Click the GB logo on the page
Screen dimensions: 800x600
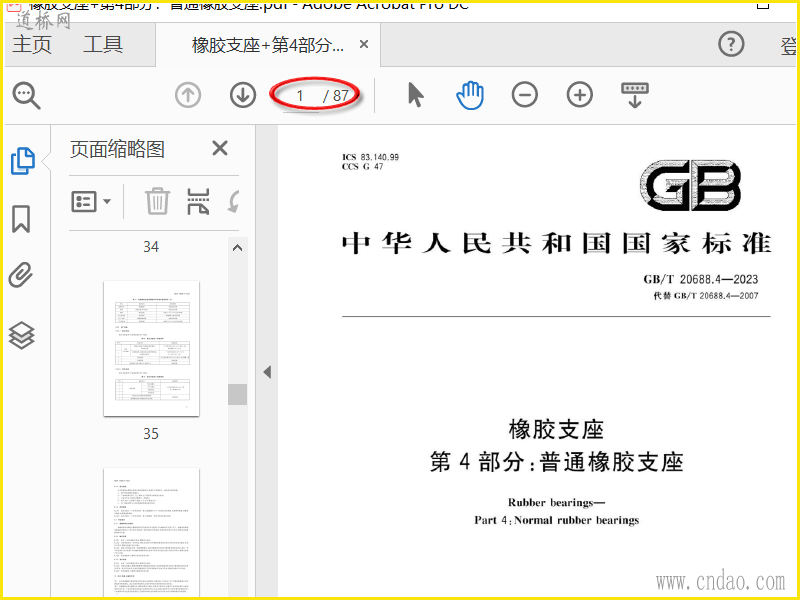point(690,185)
